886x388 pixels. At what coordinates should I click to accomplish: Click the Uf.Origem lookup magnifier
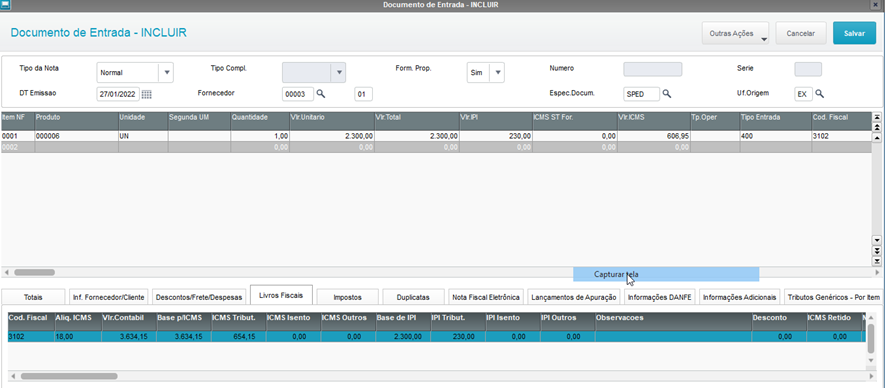point(819,94)
